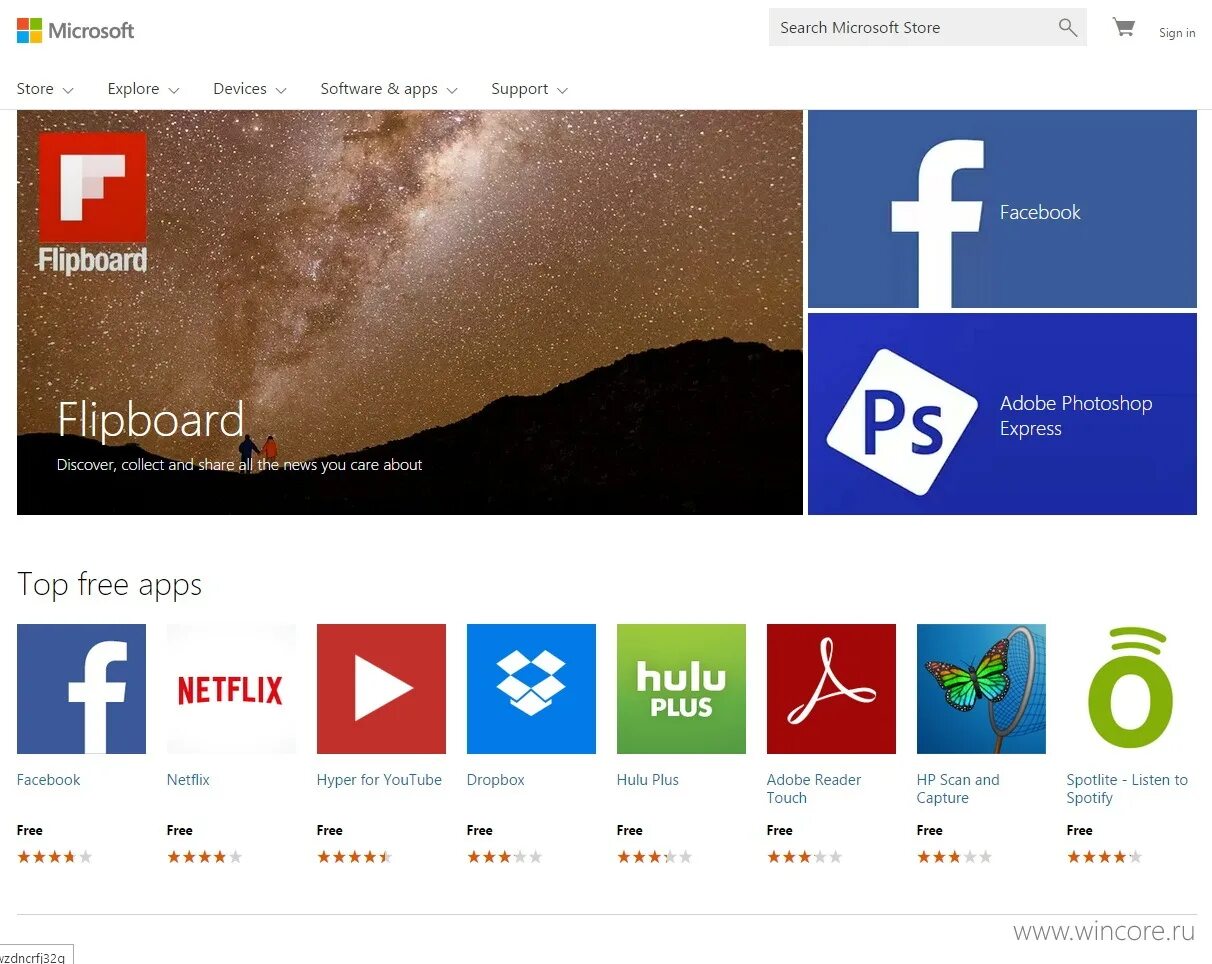Click the star rating under Hyper for YouTube

tap(355, 857)
